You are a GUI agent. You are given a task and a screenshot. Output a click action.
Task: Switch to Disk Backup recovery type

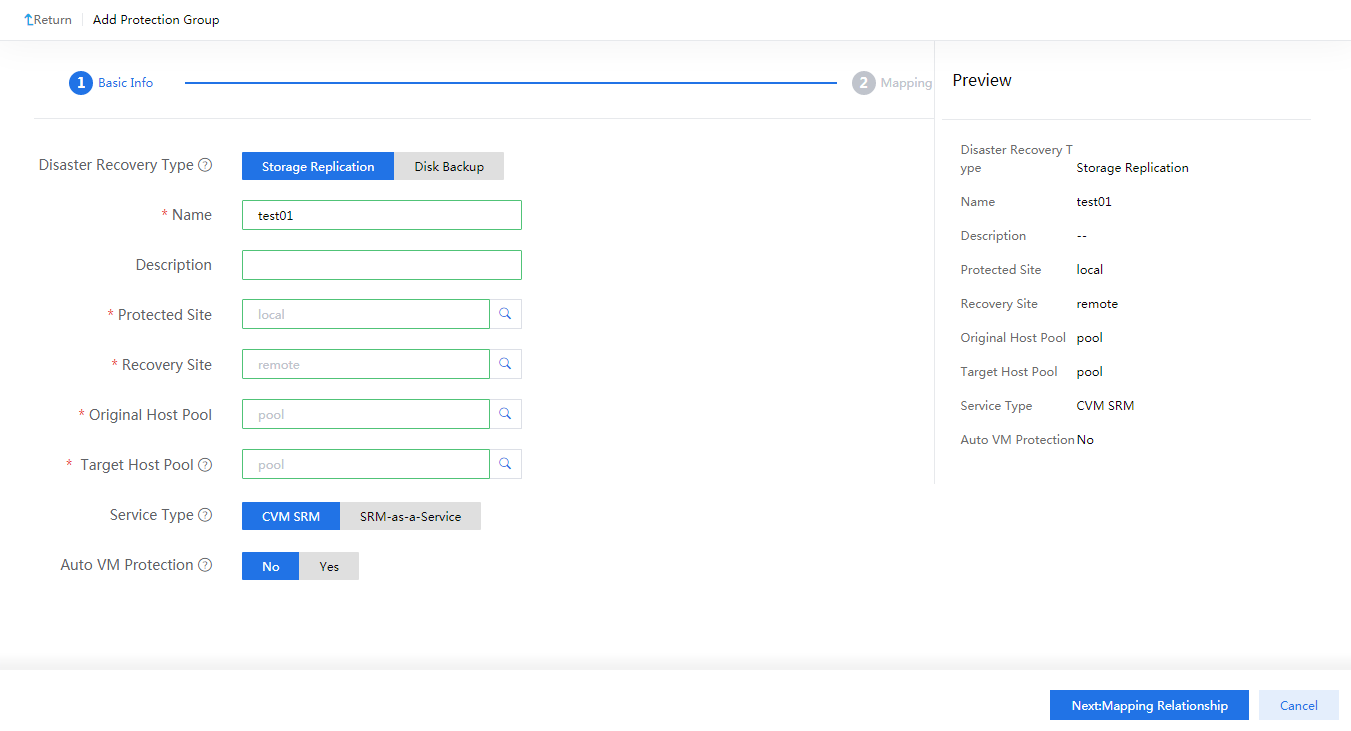(449, 165)
